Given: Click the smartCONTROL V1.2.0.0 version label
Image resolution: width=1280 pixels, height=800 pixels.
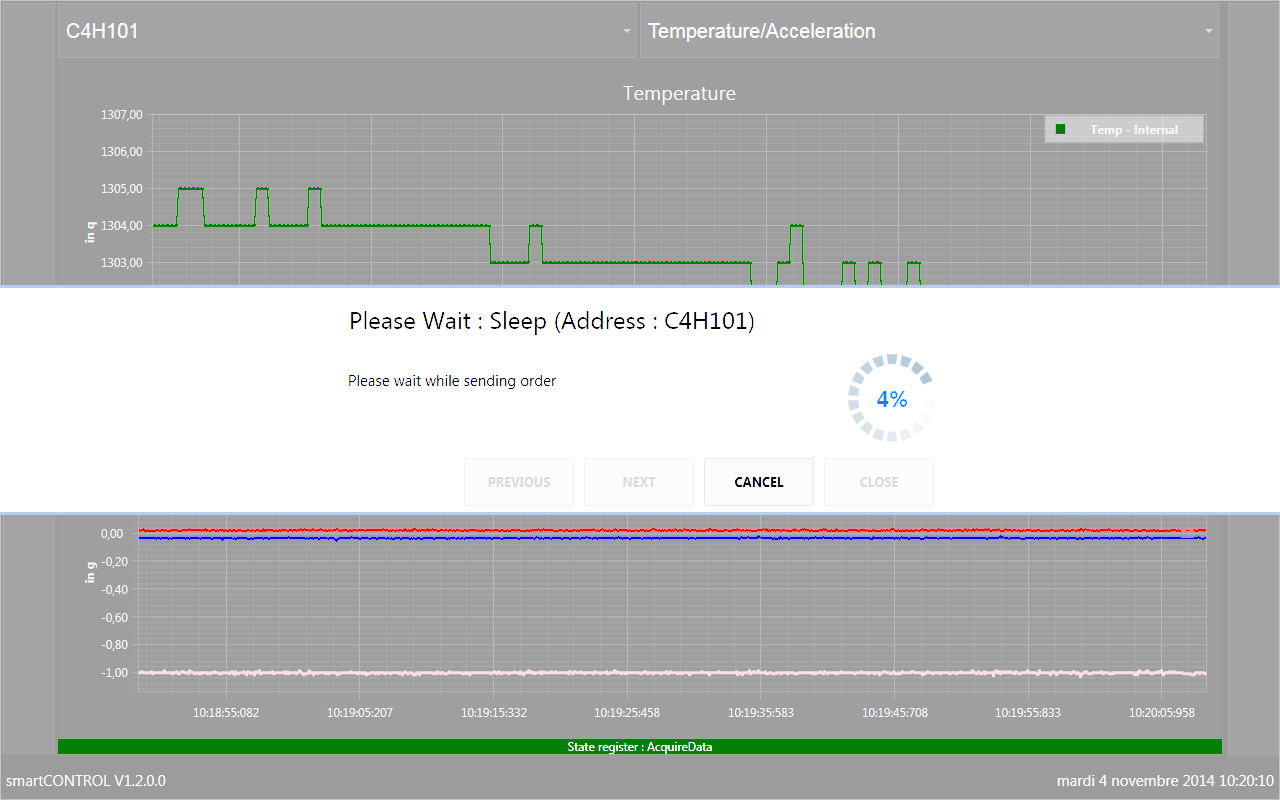Looking at the screenshot, I should click(86, 780).
